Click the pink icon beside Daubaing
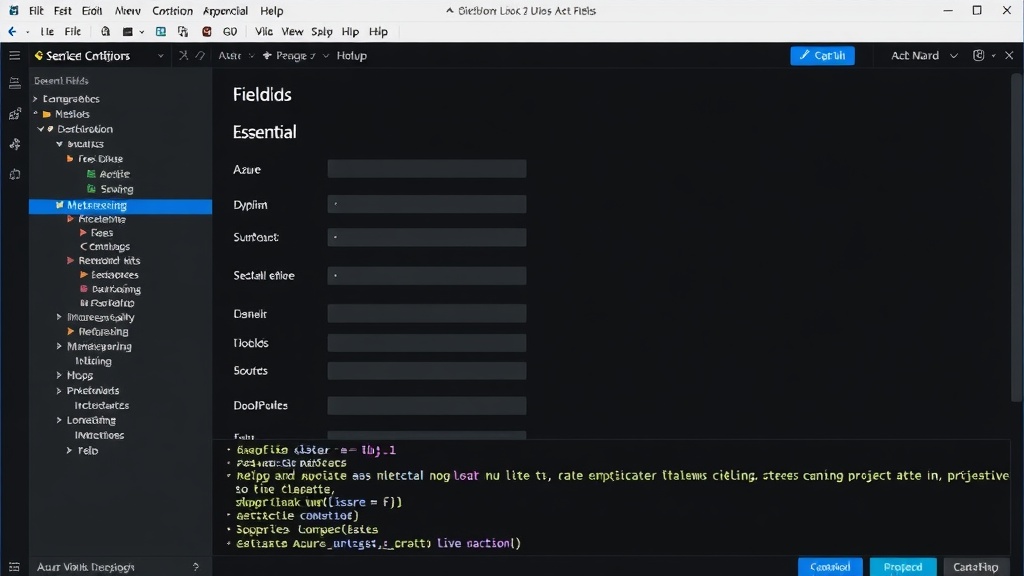The width and height of the screenshot is (1024, 576). 84,289
